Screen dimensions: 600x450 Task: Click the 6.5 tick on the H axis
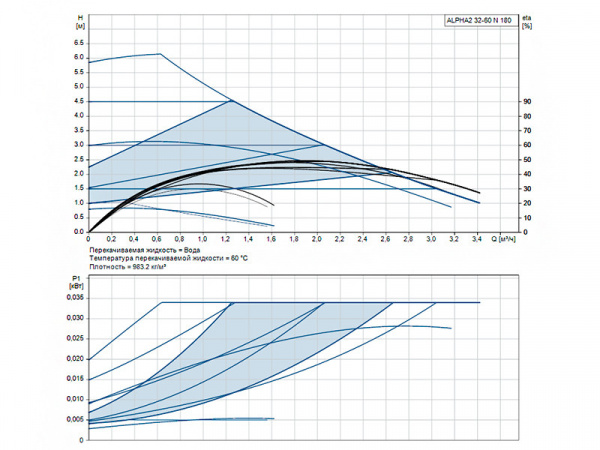click(x=79, y=43)
